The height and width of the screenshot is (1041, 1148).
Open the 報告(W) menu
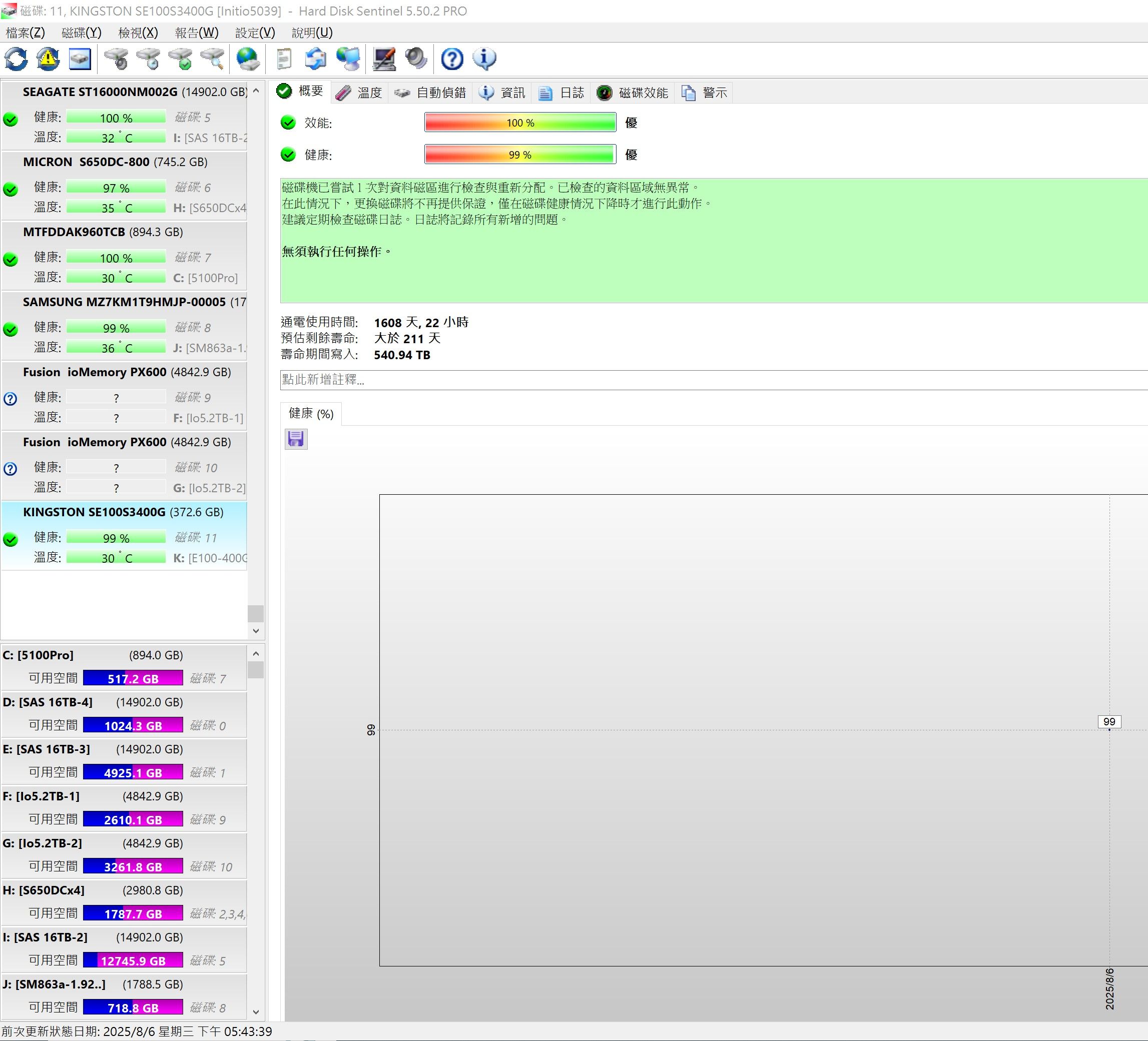coord(197,33)
